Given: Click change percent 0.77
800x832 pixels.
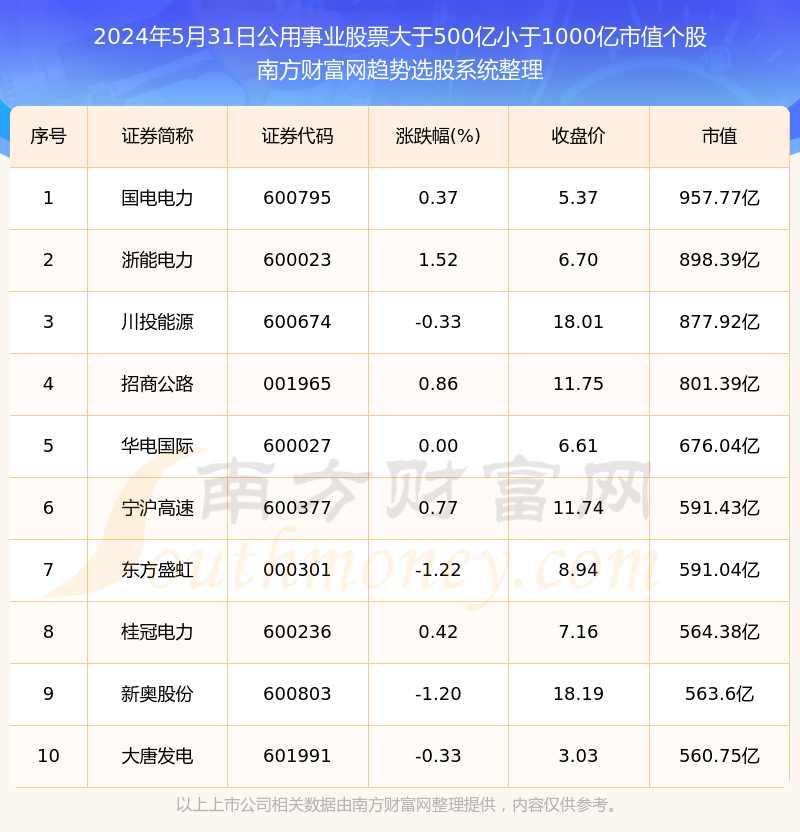Looking at the screenshot, I should tap(438, 508).
